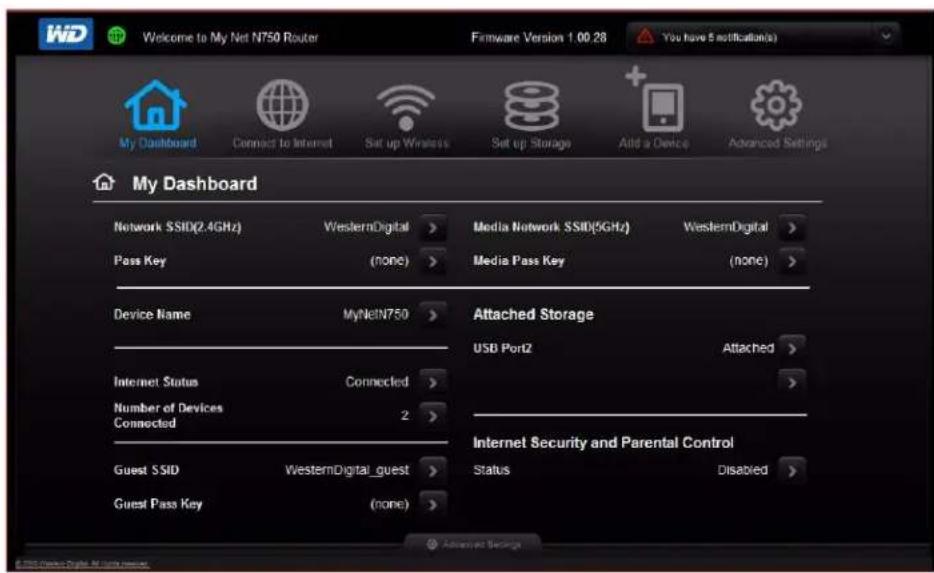Viewport: 934px width, 573px height.
Task: Open Guest Pass Key arrow
Action: 433,505
